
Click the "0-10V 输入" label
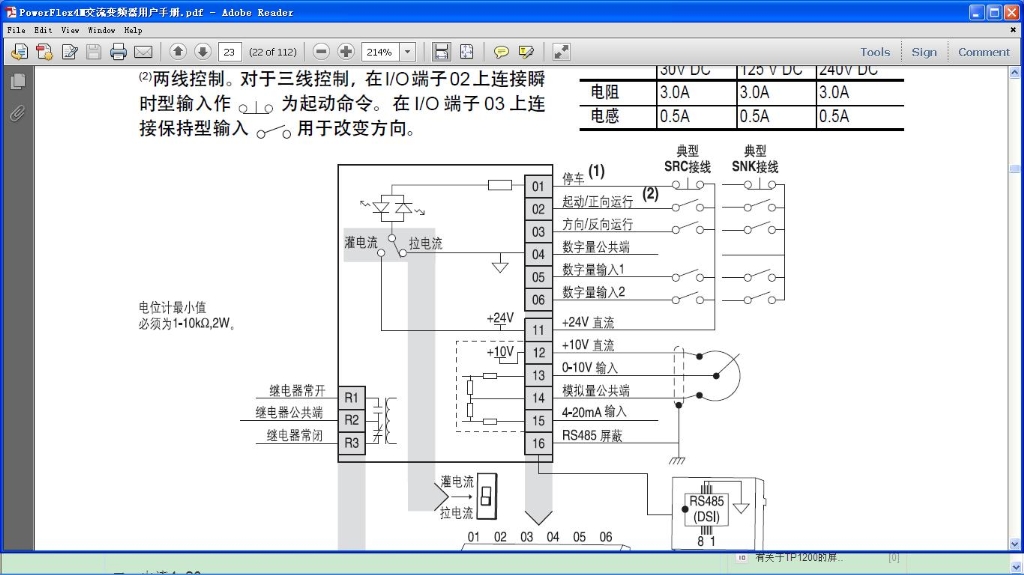pos(590,367)
